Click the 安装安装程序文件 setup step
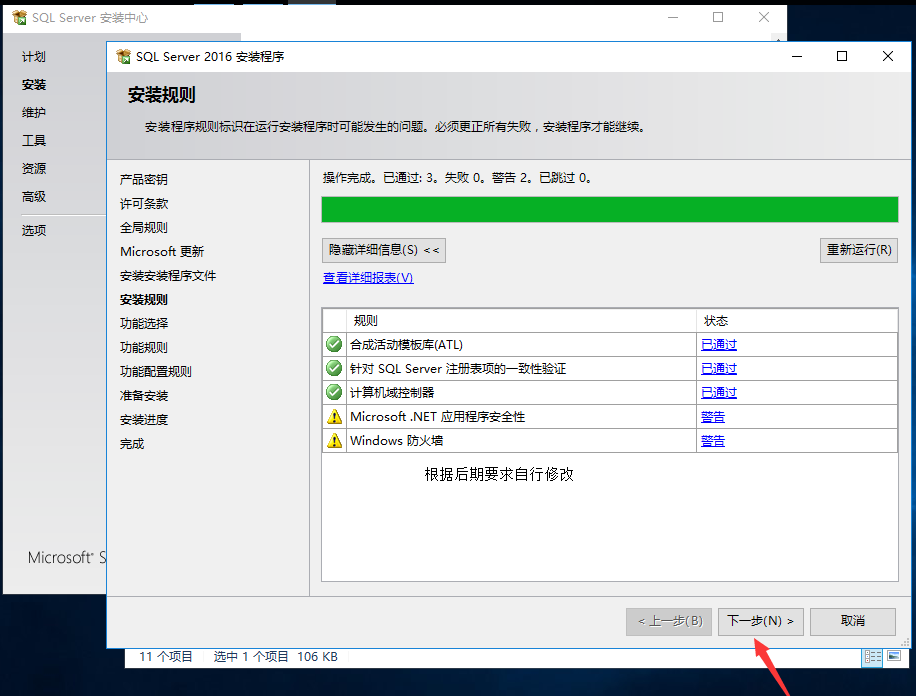This screenshot has width=916, height=696. (168, 275)
